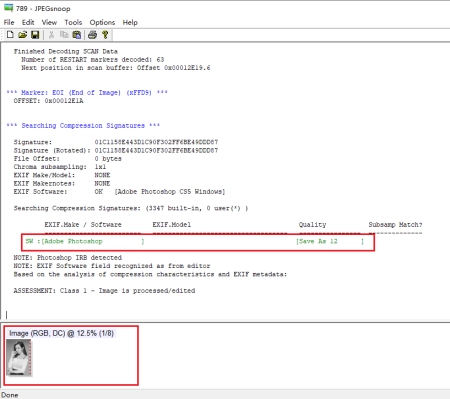Image resolution: width=450 pixels, height=399 pixels.
Task: Click the 'EXIF Software:' line
Action: pos(119,192)
